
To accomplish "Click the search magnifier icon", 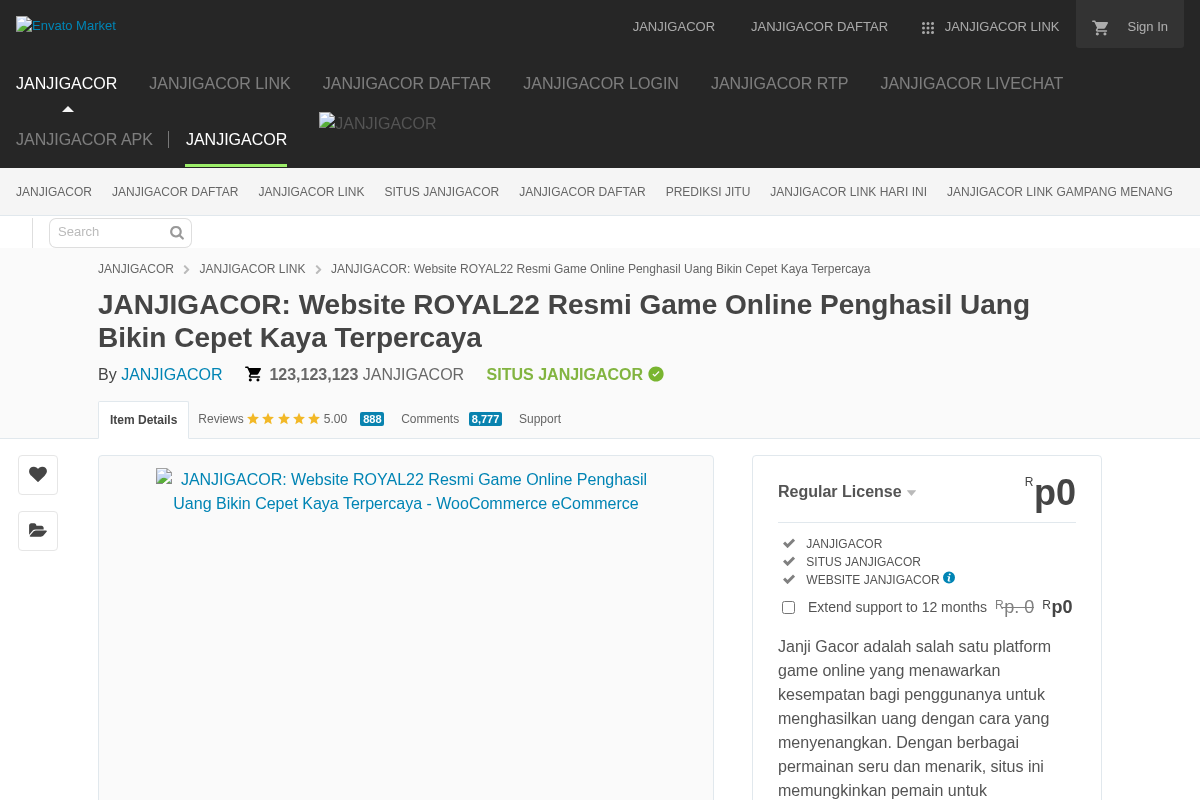I will pos(176,232).
